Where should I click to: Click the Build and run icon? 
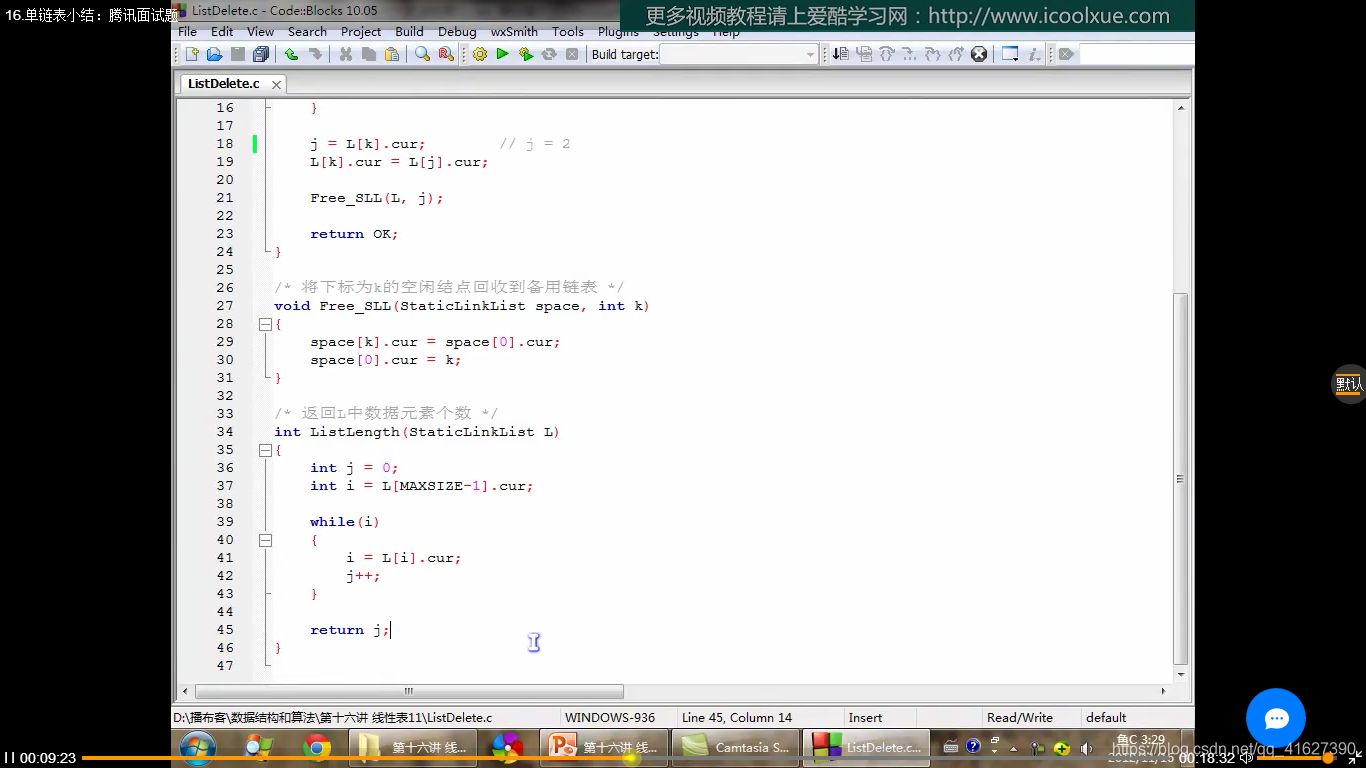(525, 54)
